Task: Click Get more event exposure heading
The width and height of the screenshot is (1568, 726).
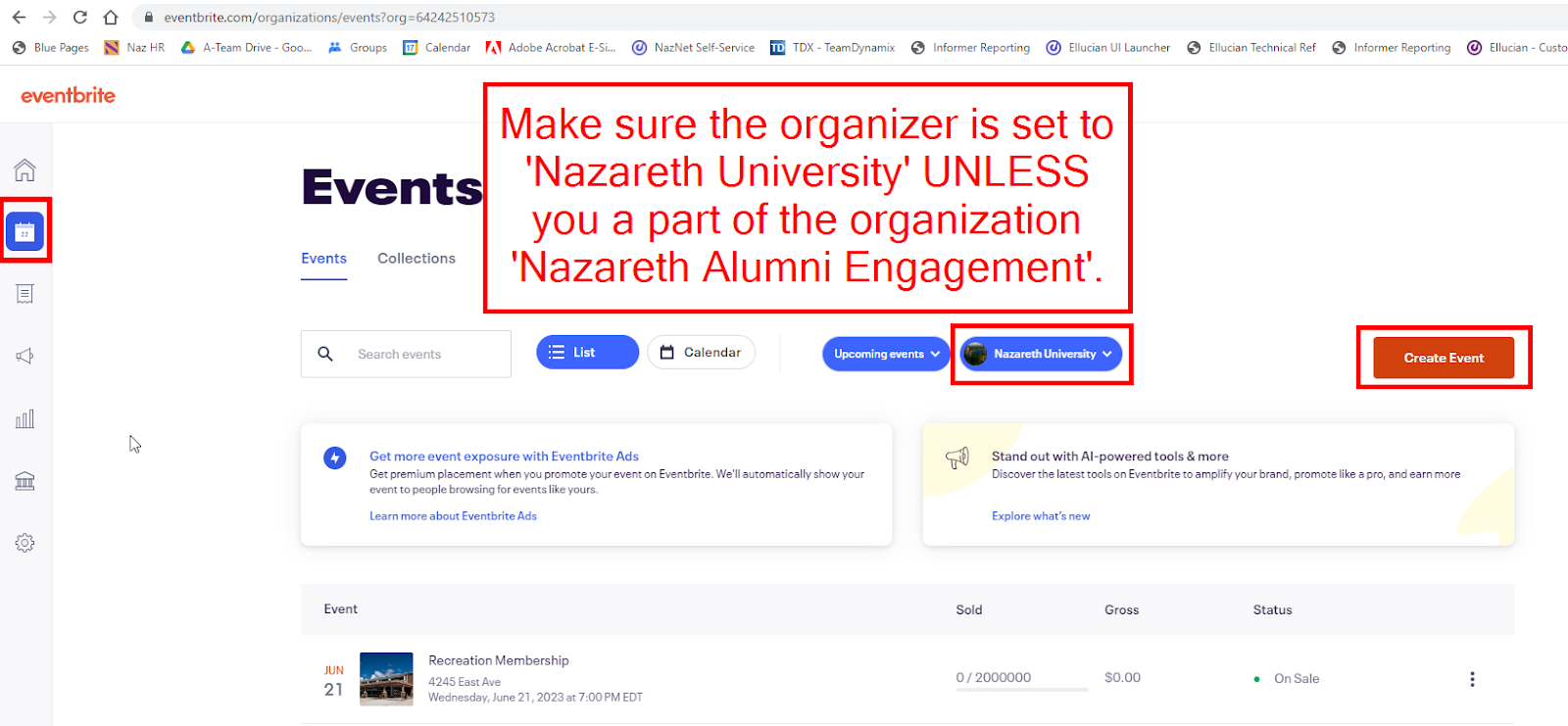Action: 504,457
